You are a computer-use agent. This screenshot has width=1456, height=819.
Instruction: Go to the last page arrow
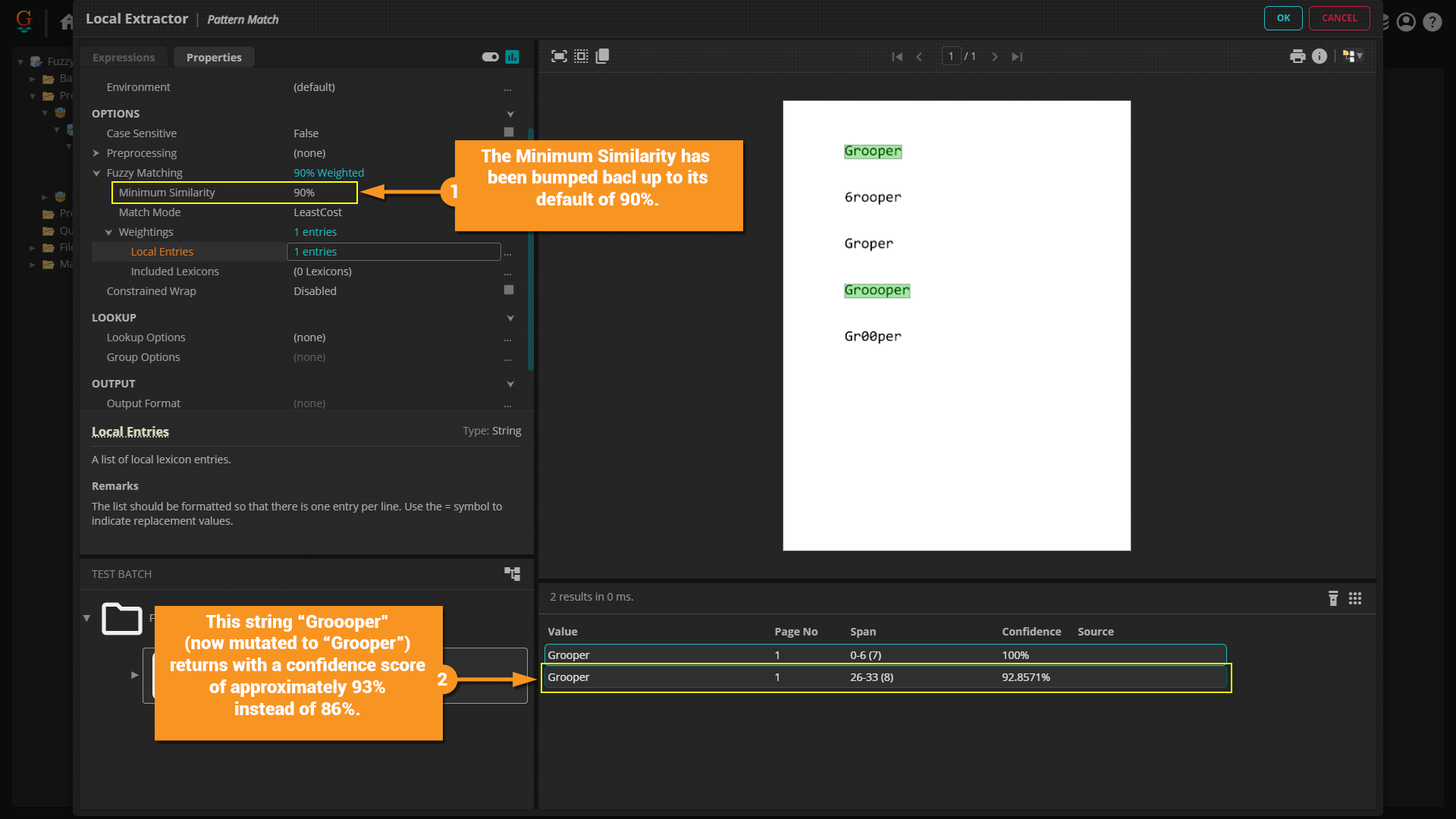tap(1017, 57)
